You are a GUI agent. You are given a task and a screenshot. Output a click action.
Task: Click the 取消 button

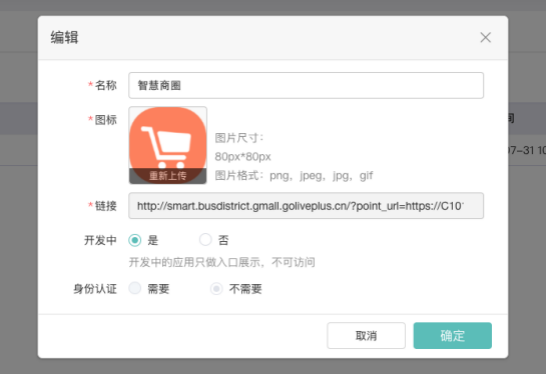pos(366,336)
